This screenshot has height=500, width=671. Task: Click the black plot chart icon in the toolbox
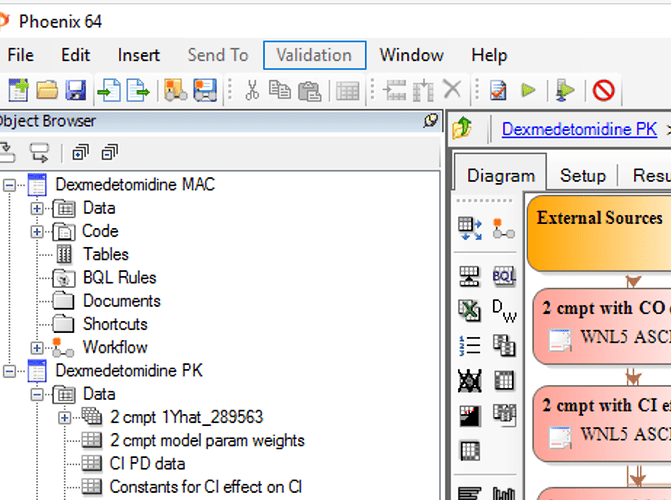[469, 416]
